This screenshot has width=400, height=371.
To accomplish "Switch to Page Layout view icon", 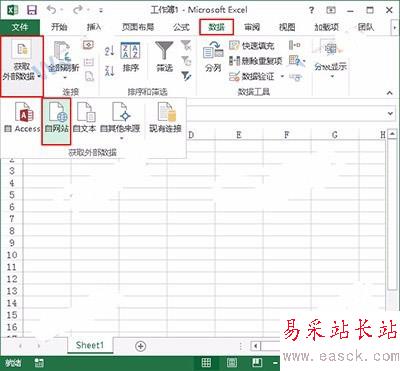I will tap(232, 363).
